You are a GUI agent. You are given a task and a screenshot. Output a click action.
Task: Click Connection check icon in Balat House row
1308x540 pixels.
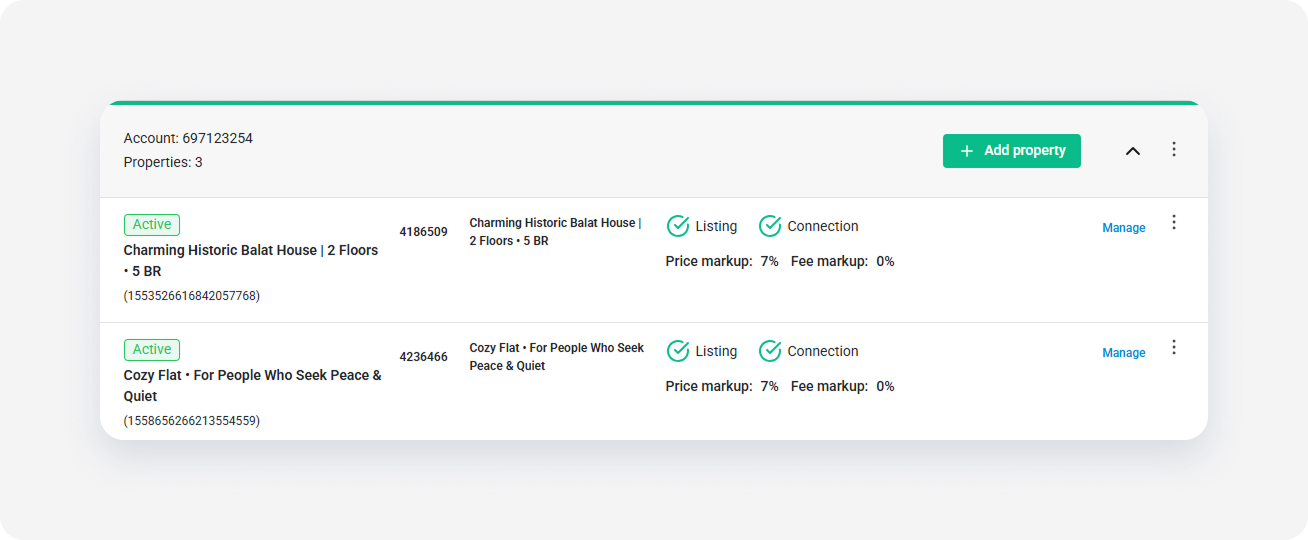tap(770, 226)
